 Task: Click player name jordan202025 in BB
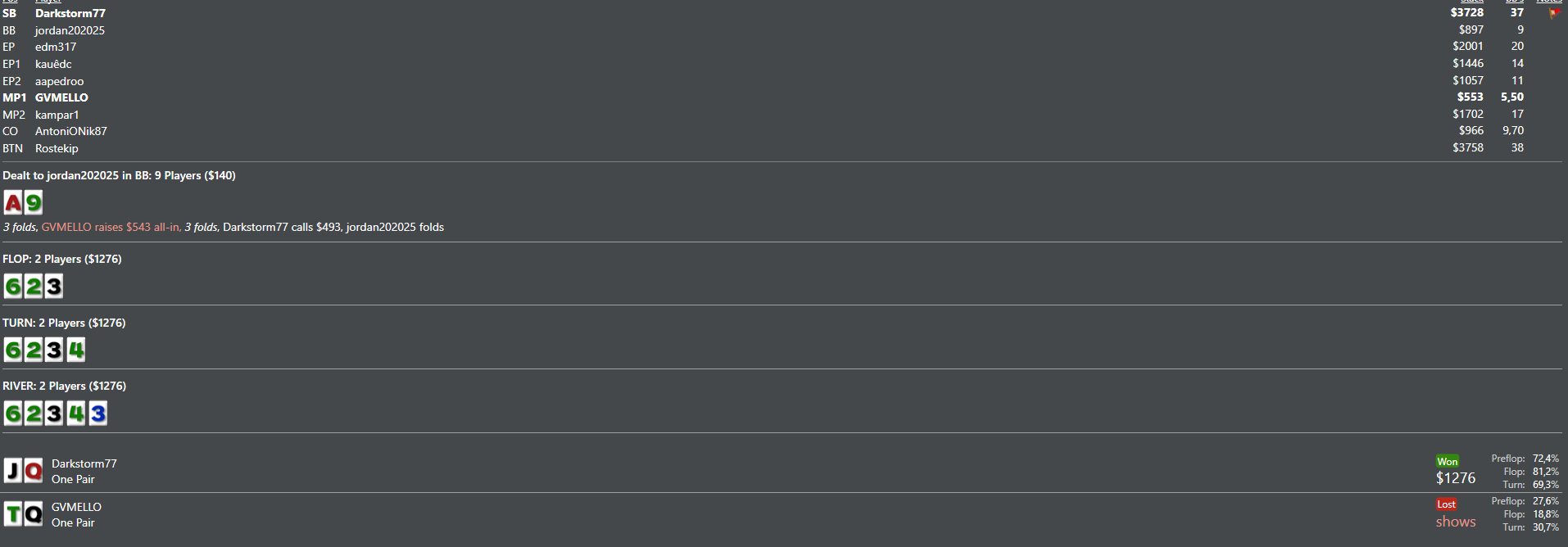tap(70, 30)
